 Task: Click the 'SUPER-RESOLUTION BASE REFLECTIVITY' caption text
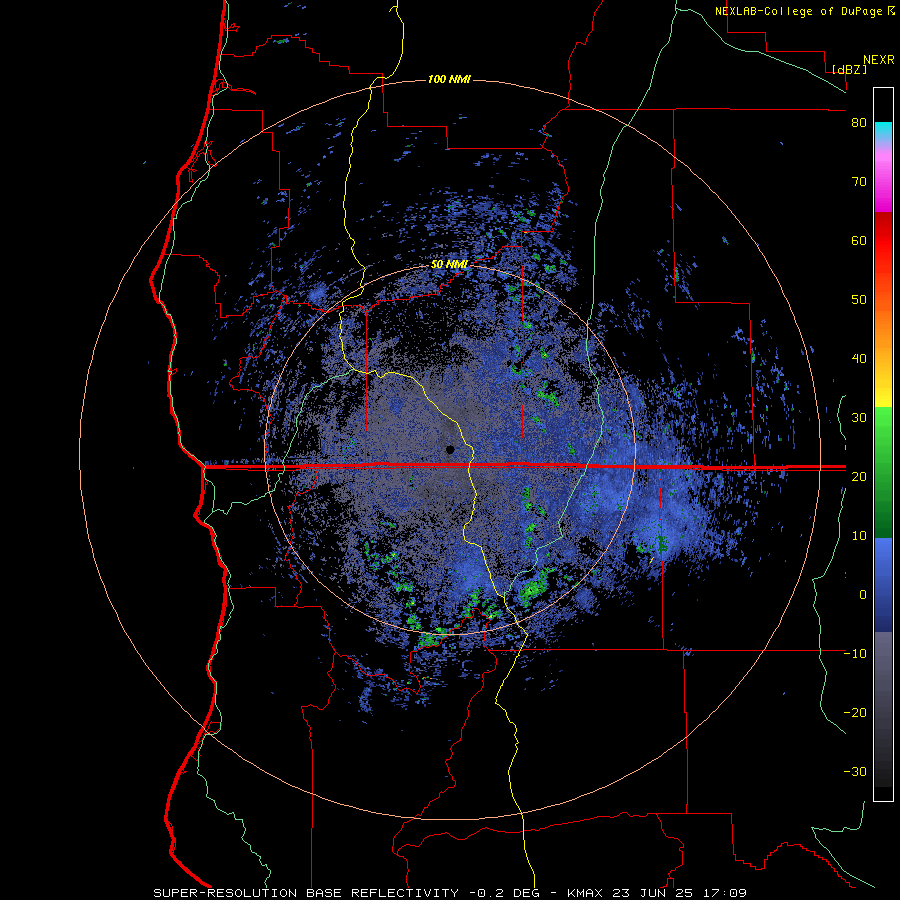point(306,893)
